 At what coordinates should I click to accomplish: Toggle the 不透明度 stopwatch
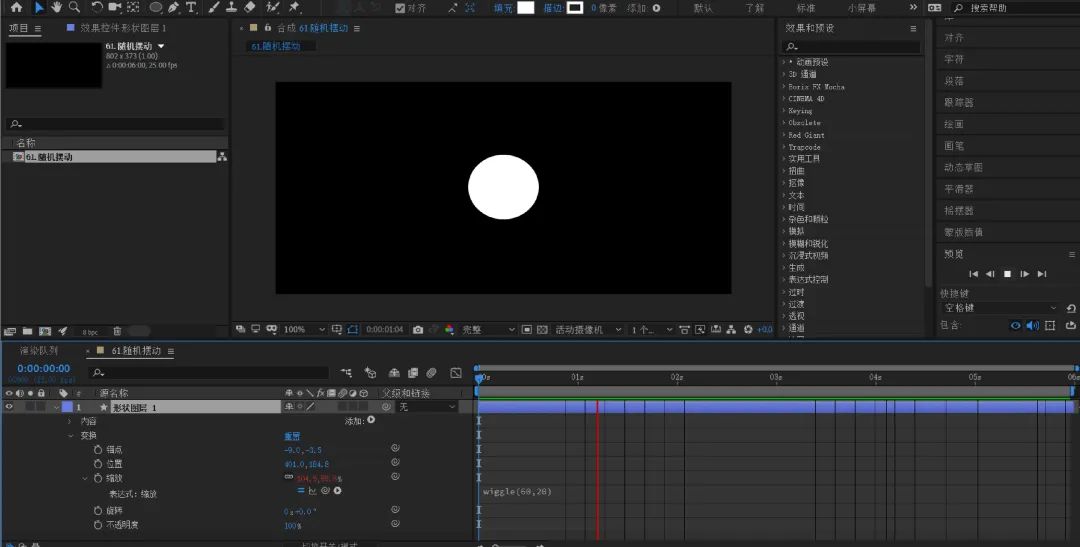[98, 525]
